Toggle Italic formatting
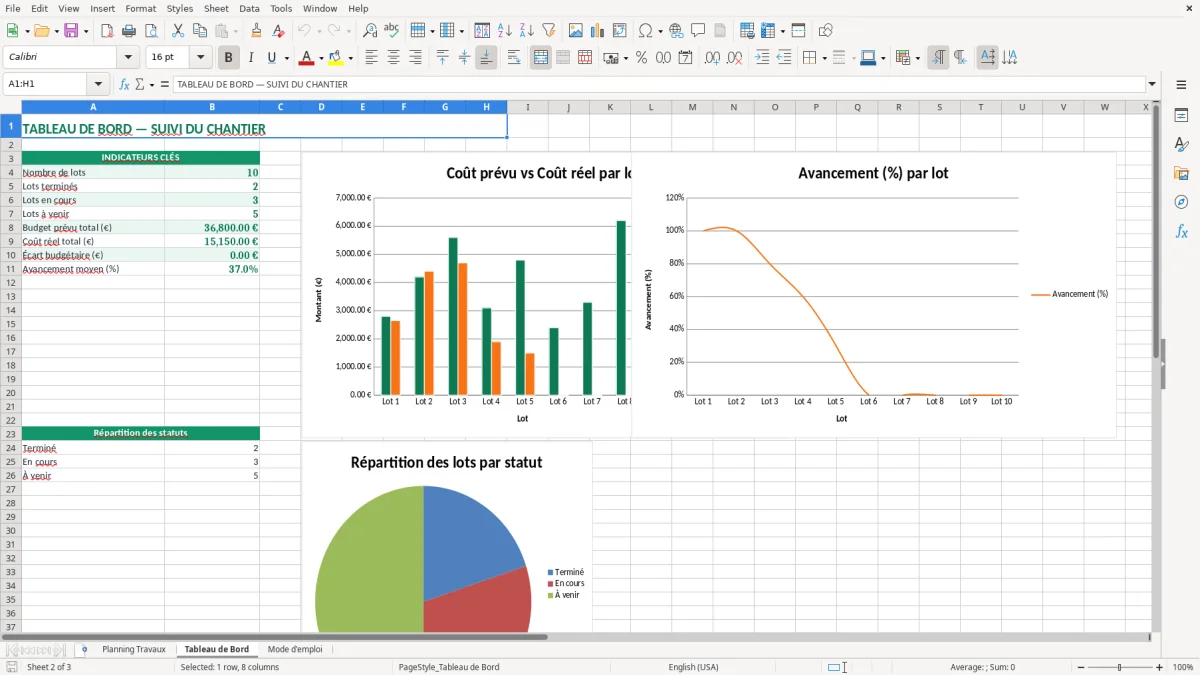1200x675 pixels. [x=250, y=58]
